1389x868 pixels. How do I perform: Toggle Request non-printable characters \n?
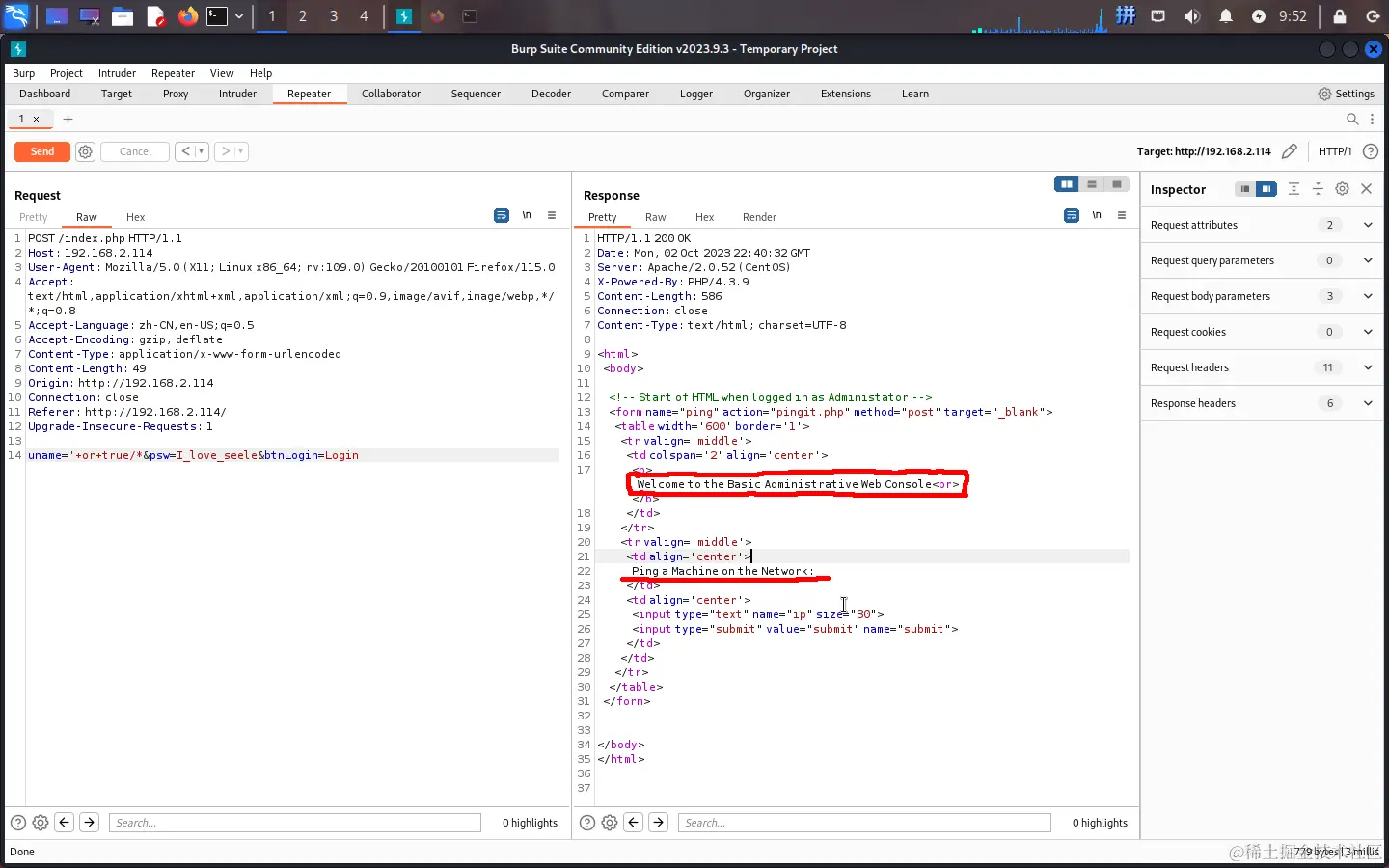pos(527,215)
